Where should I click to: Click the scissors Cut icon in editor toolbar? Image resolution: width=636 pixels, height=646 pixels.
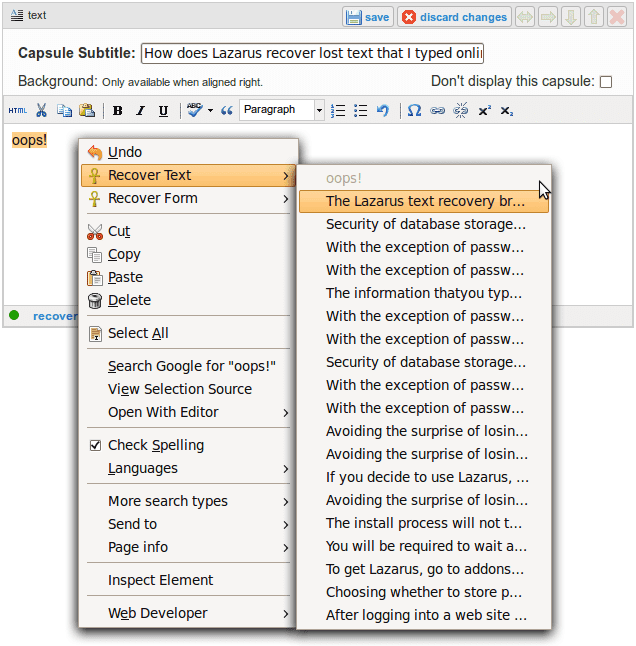coord(41,110)
